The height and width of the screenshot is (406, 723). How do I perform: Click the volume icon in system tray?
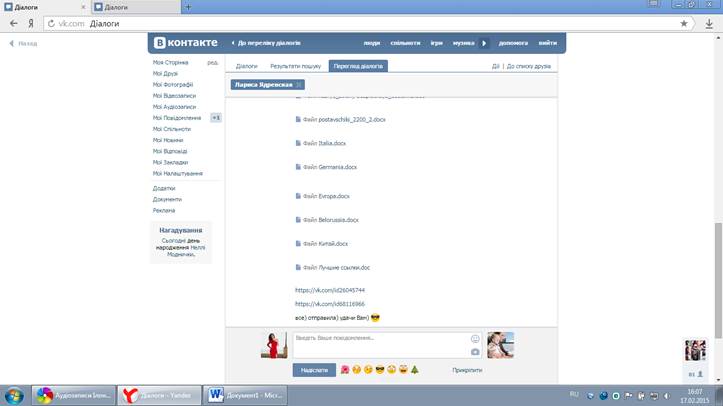(x=667, y=396)
